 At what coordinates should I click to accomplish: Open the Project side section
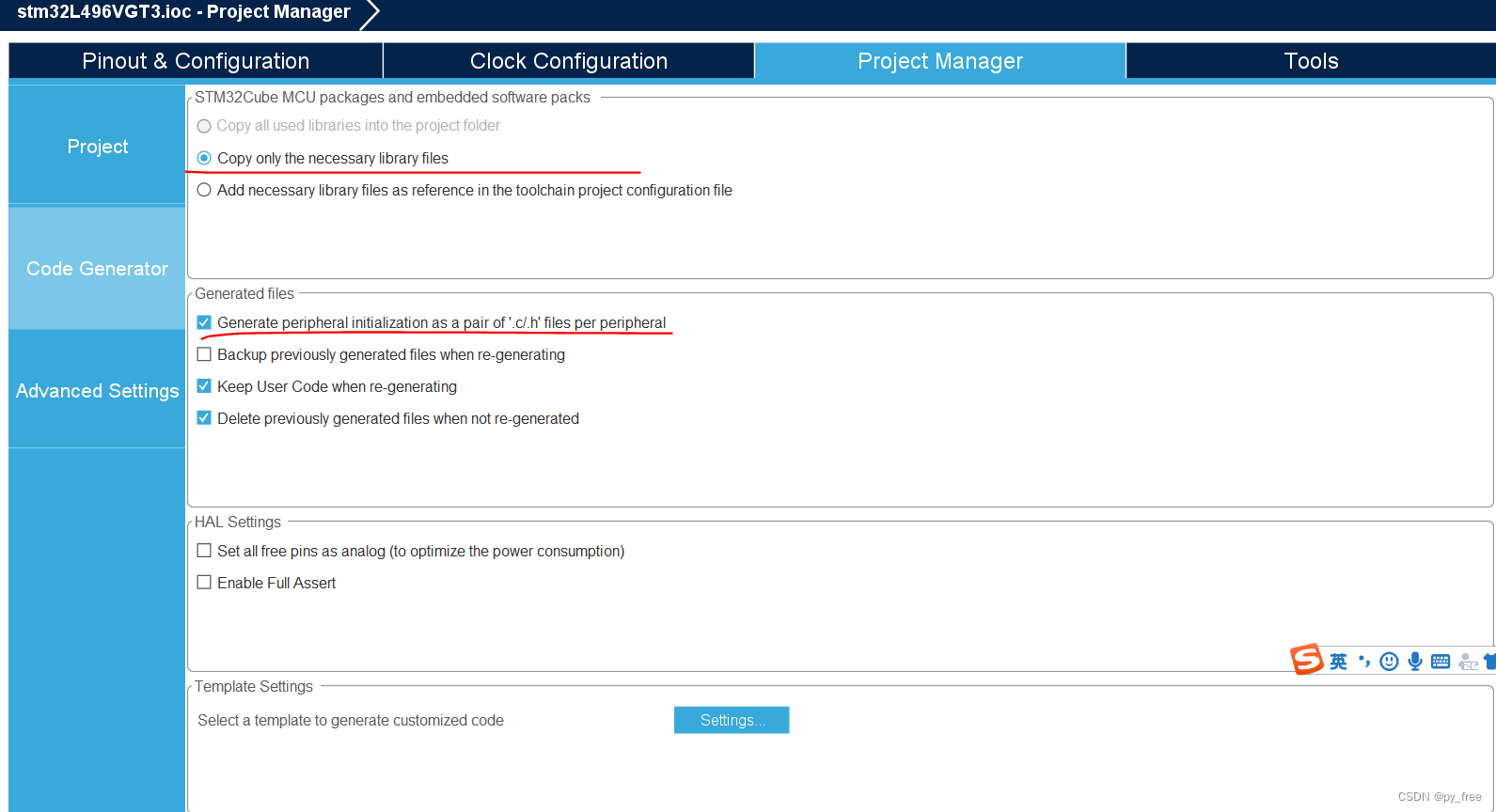coord(97,146)
